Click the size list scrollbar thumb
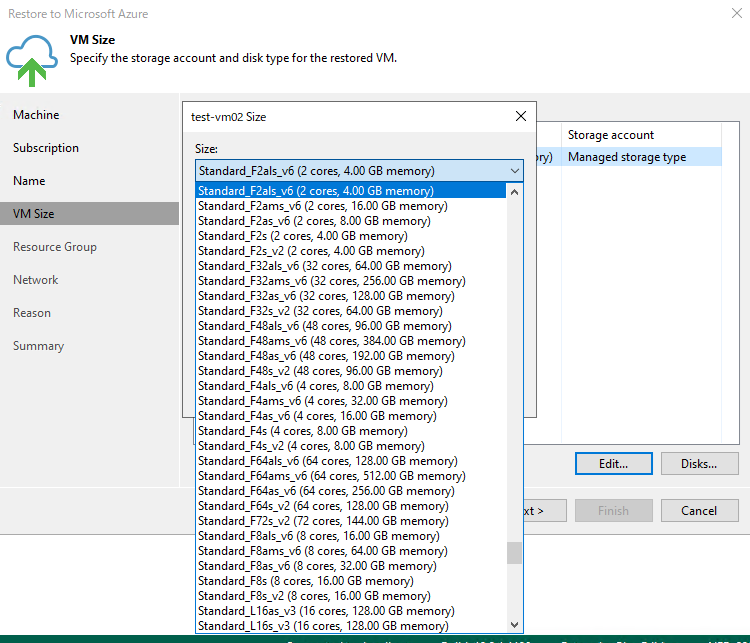Viewport: 750px width, 643px height. click(x=514, y=553)
